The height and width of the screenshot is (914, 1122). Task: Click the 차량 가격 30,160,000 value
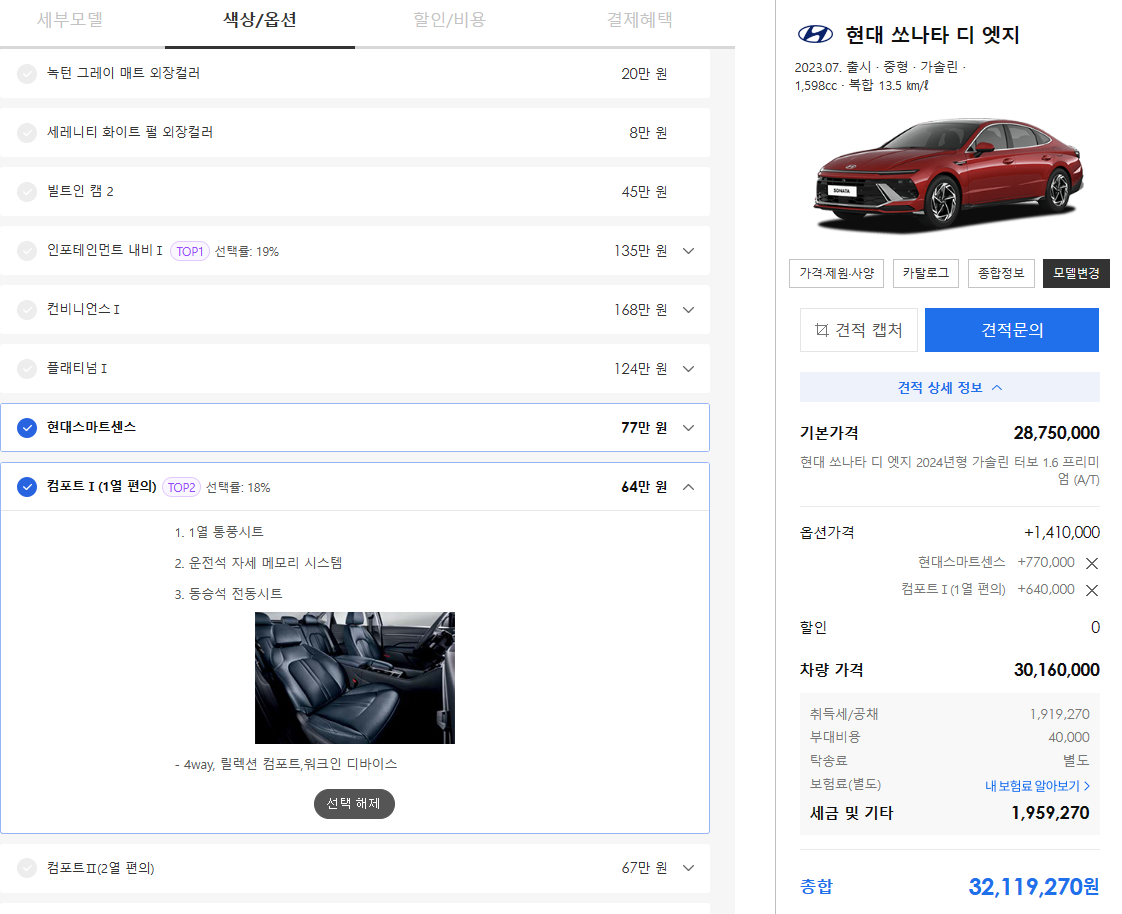1056,670
